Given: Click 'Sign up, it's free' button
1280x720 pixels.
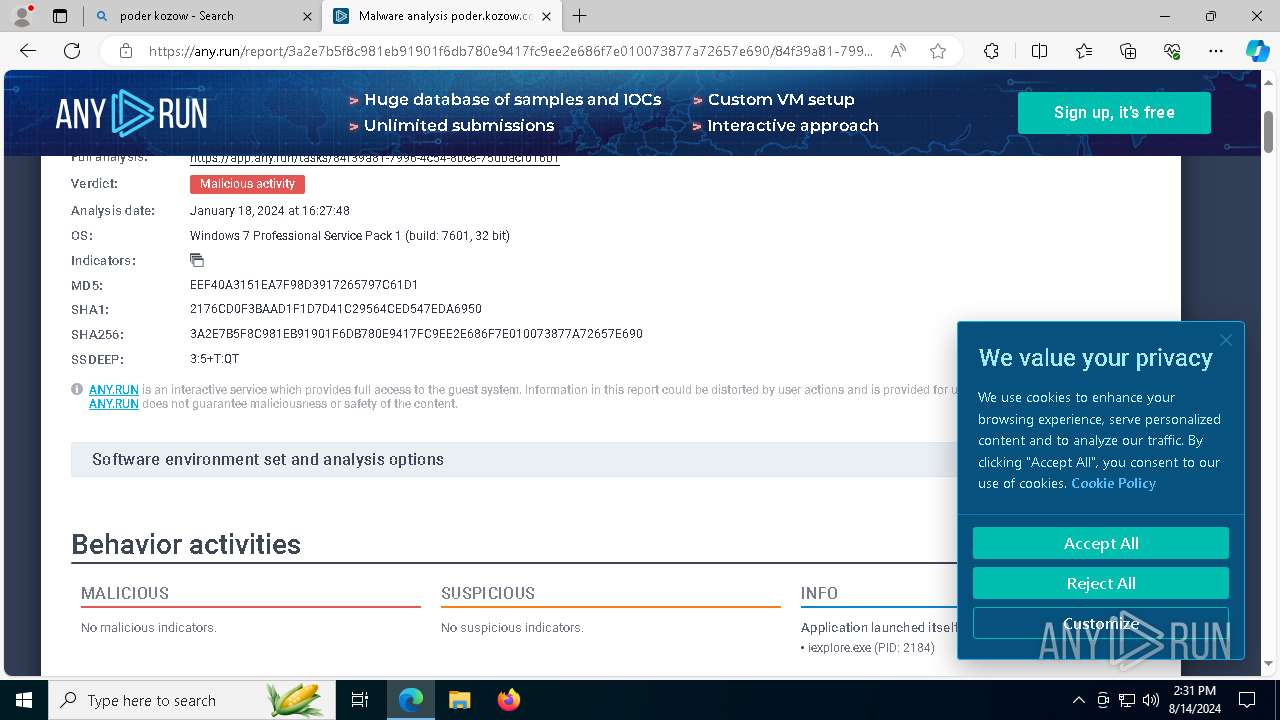Looking at the screenshot, I should tap(1114, 113).
